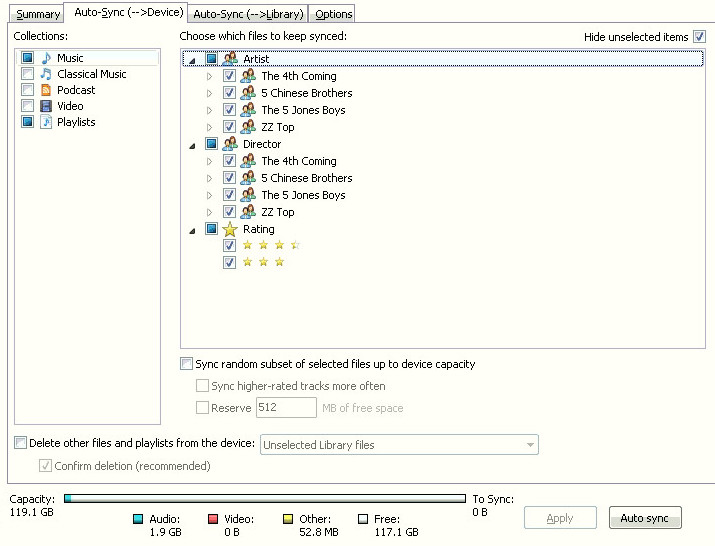
Task: Click the Classical Music collection icon
Action: pyautogui.click(x=46, y=74)
